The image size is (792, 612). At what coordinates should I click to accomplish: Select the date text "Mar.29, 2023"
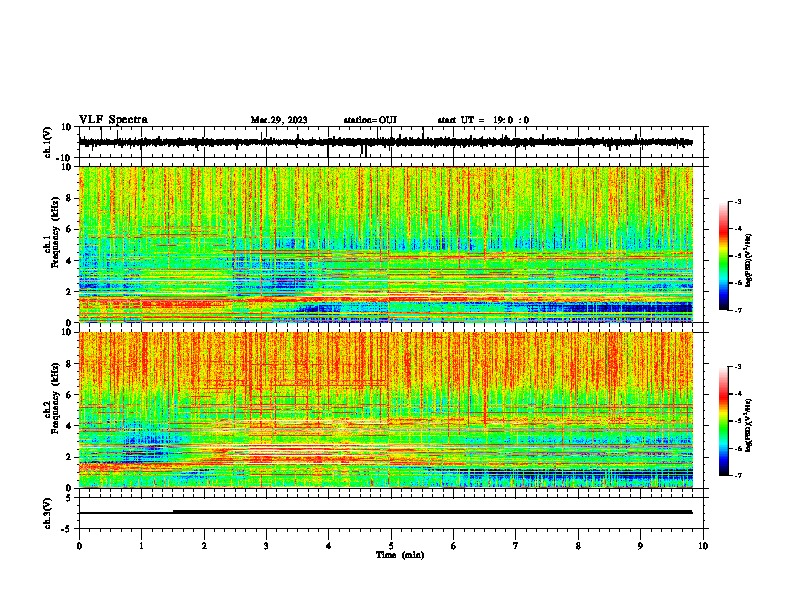[279, 120]
